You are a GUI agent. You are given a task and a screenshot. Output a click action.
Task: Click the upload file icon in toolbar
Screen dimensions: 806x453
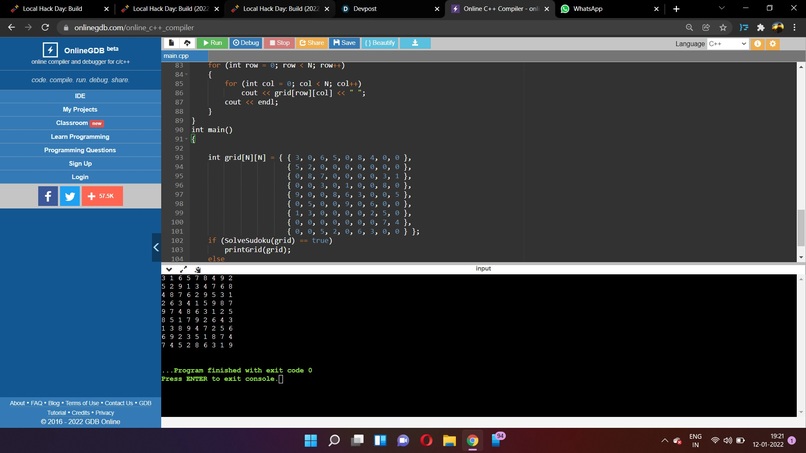pyautogui.click(x=187, y=43)
